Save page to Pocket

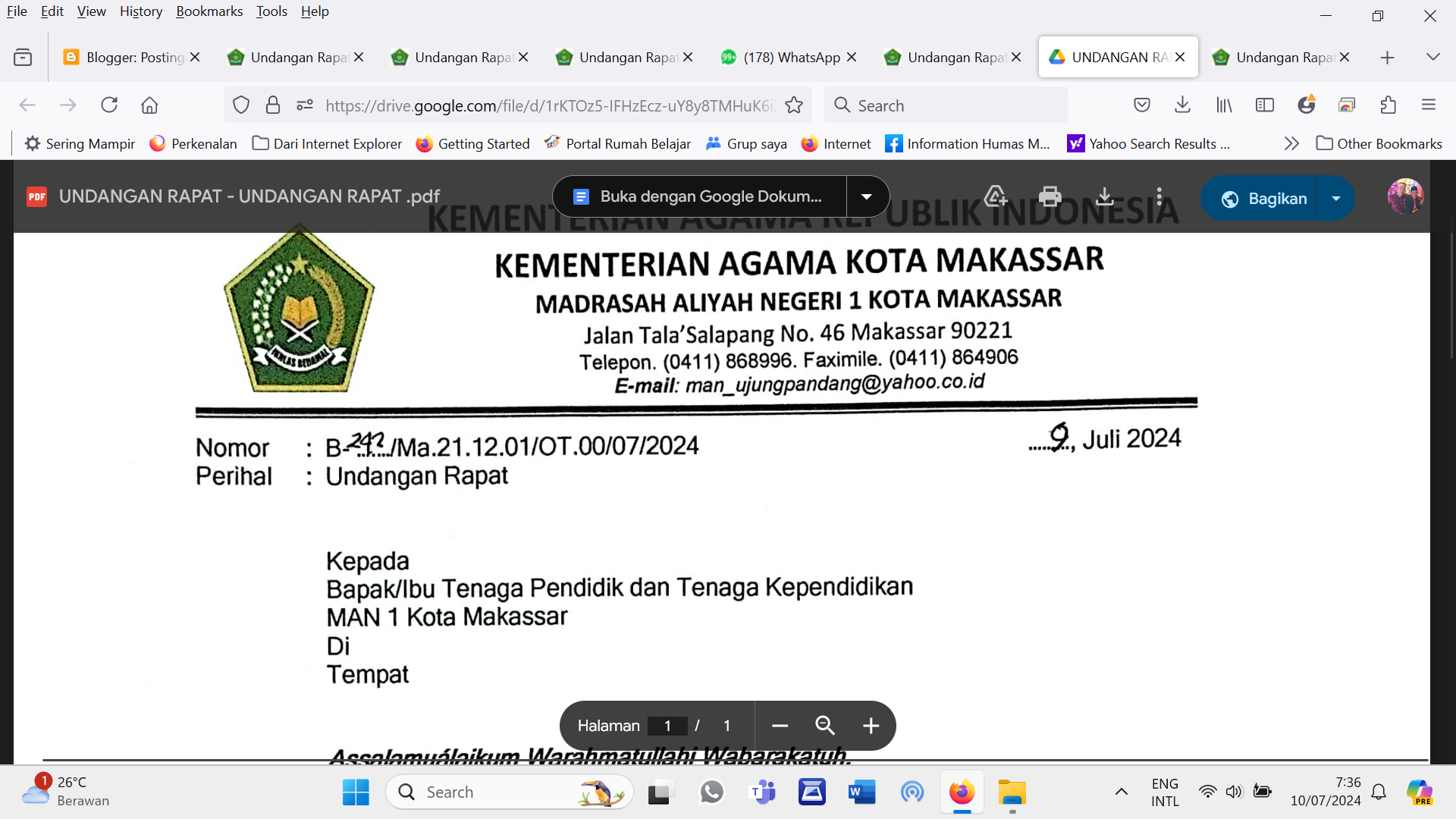(1142, 105)
